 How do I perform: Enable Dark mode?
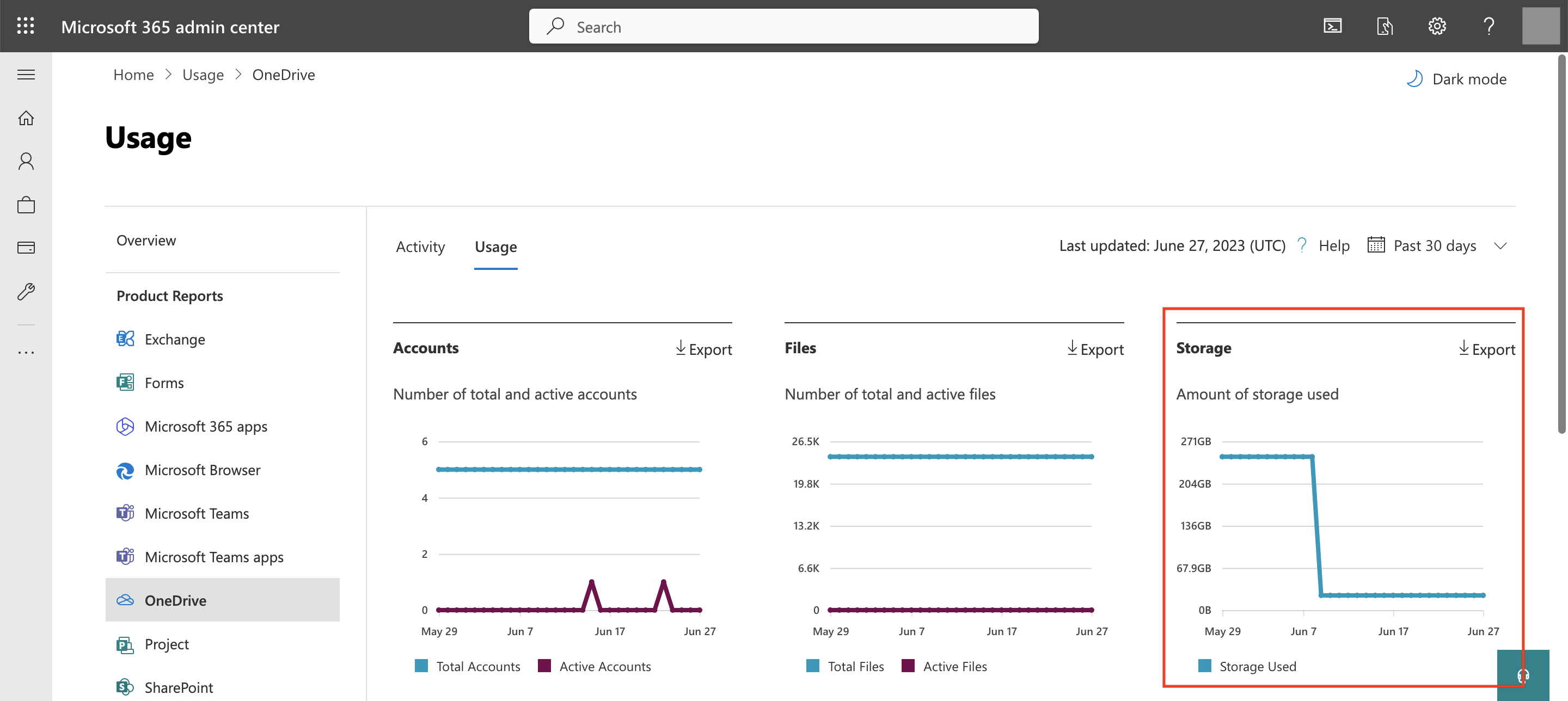(x=1456, y=79)
